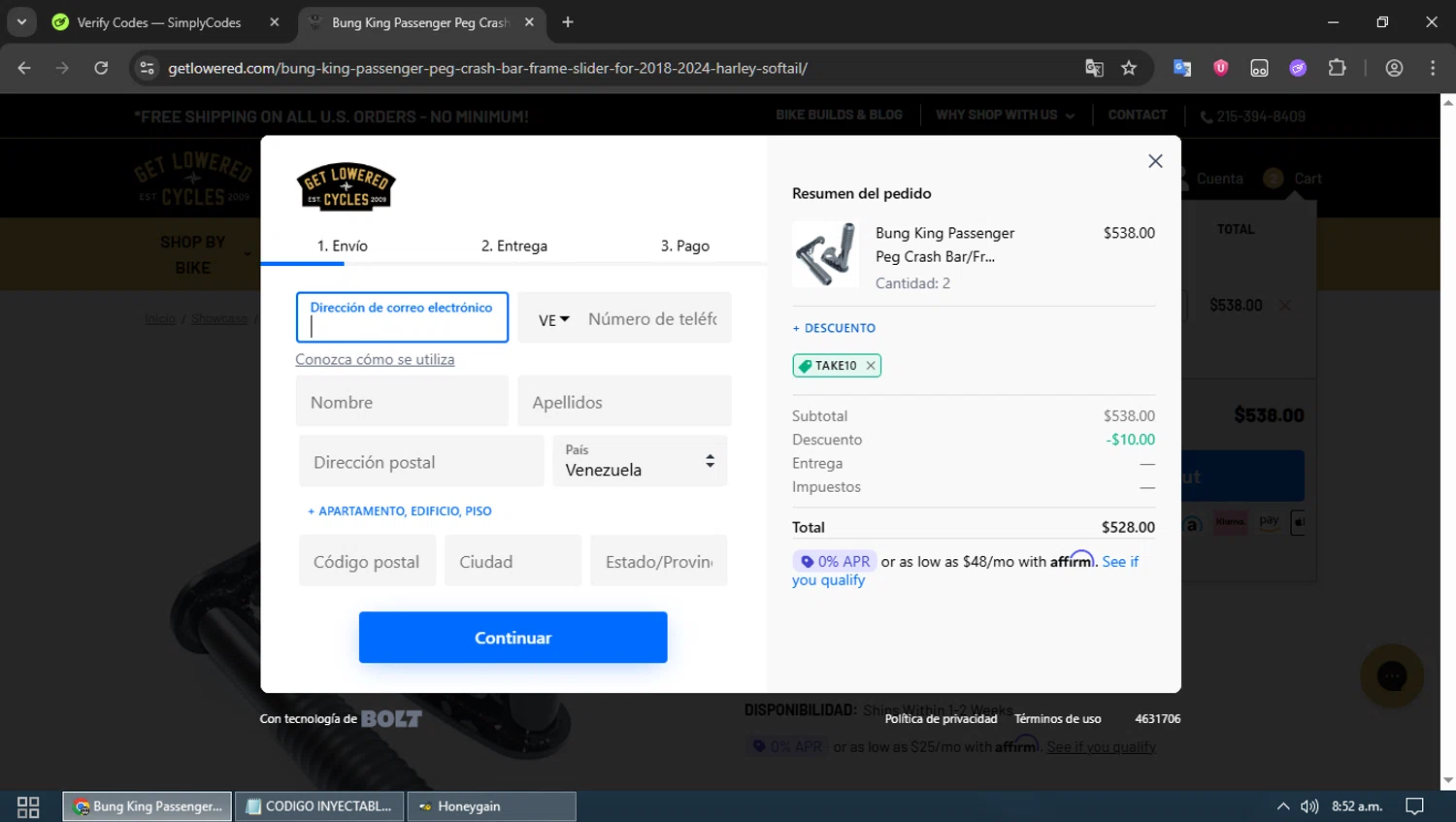The image size is (1456, 822).
Task: Open the País Venezuela dropdown
Action: 640,461
